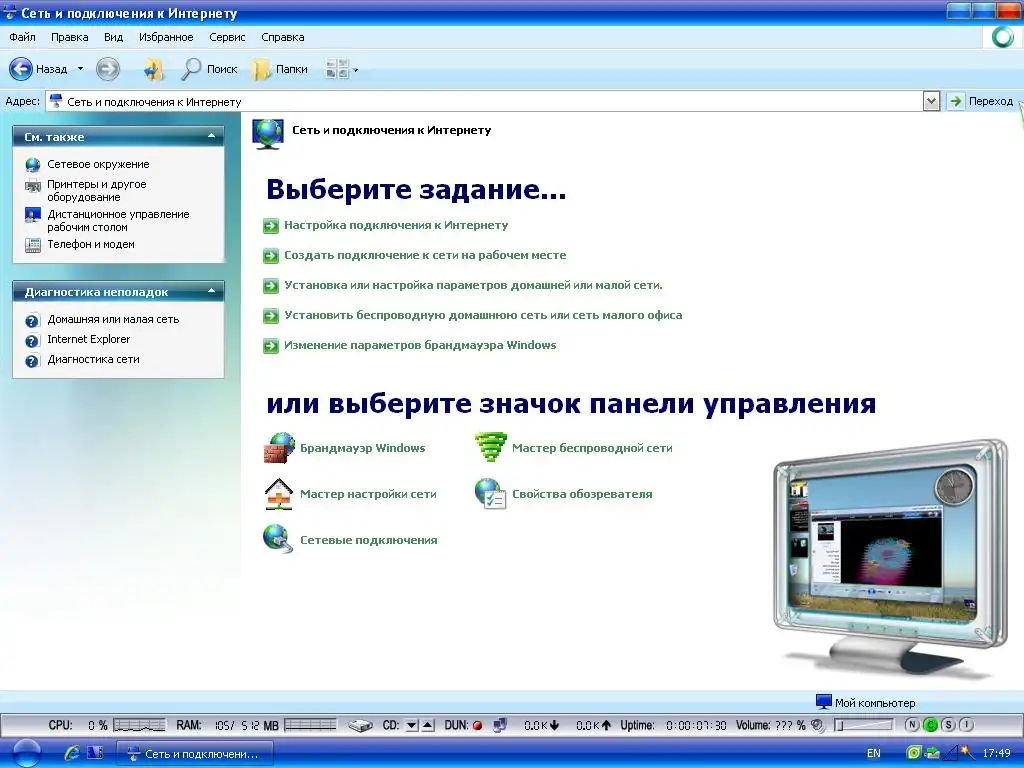Select Создать подключение к сети на рабочем месте
The image size is (1024, 768).
tap(425, 255)
